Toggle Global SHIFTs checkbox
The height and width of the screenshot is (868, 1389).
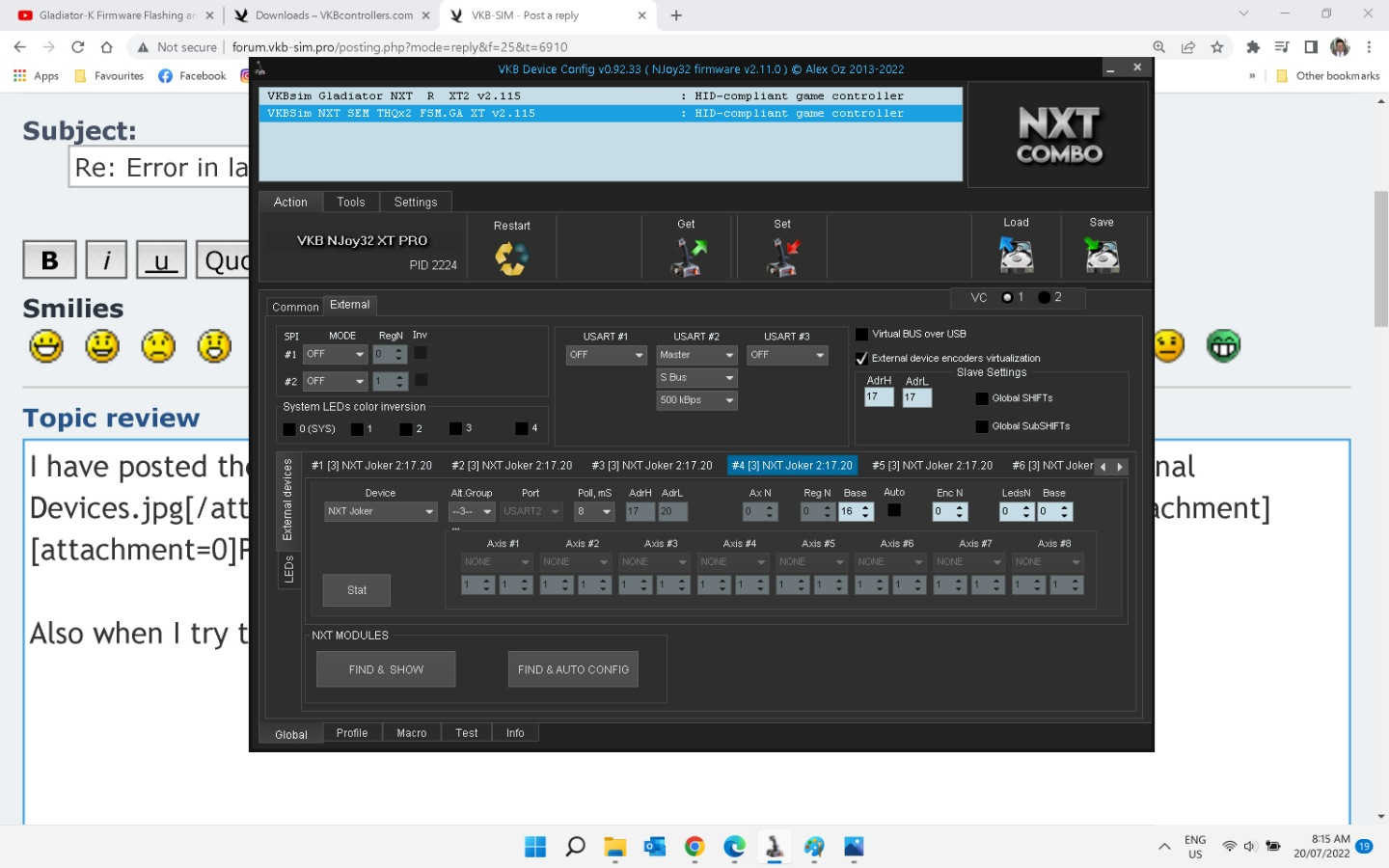982,398
